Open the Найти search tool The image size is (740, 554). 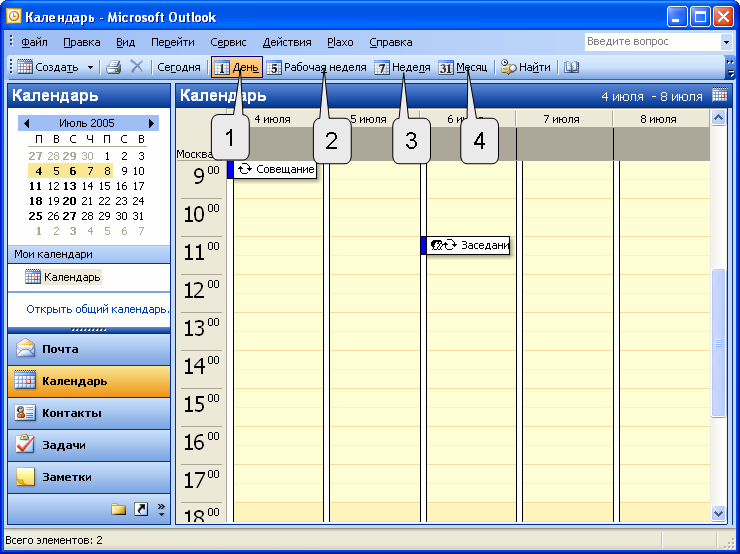pos(525,67)
